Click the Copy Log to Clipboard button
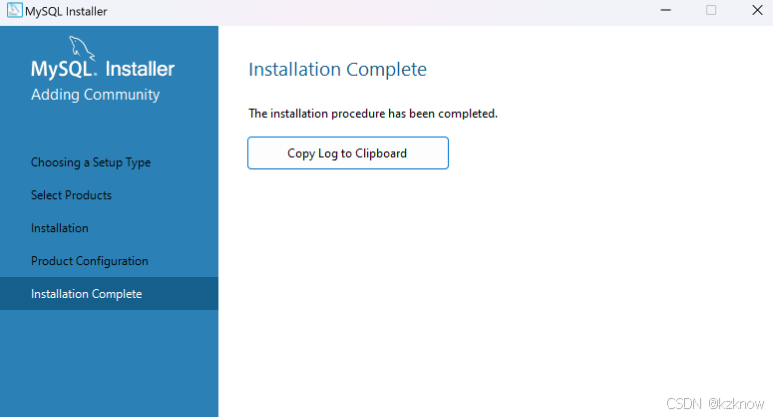Image resolution: width=773 pixels, height=417 pixels. point(348,153)
